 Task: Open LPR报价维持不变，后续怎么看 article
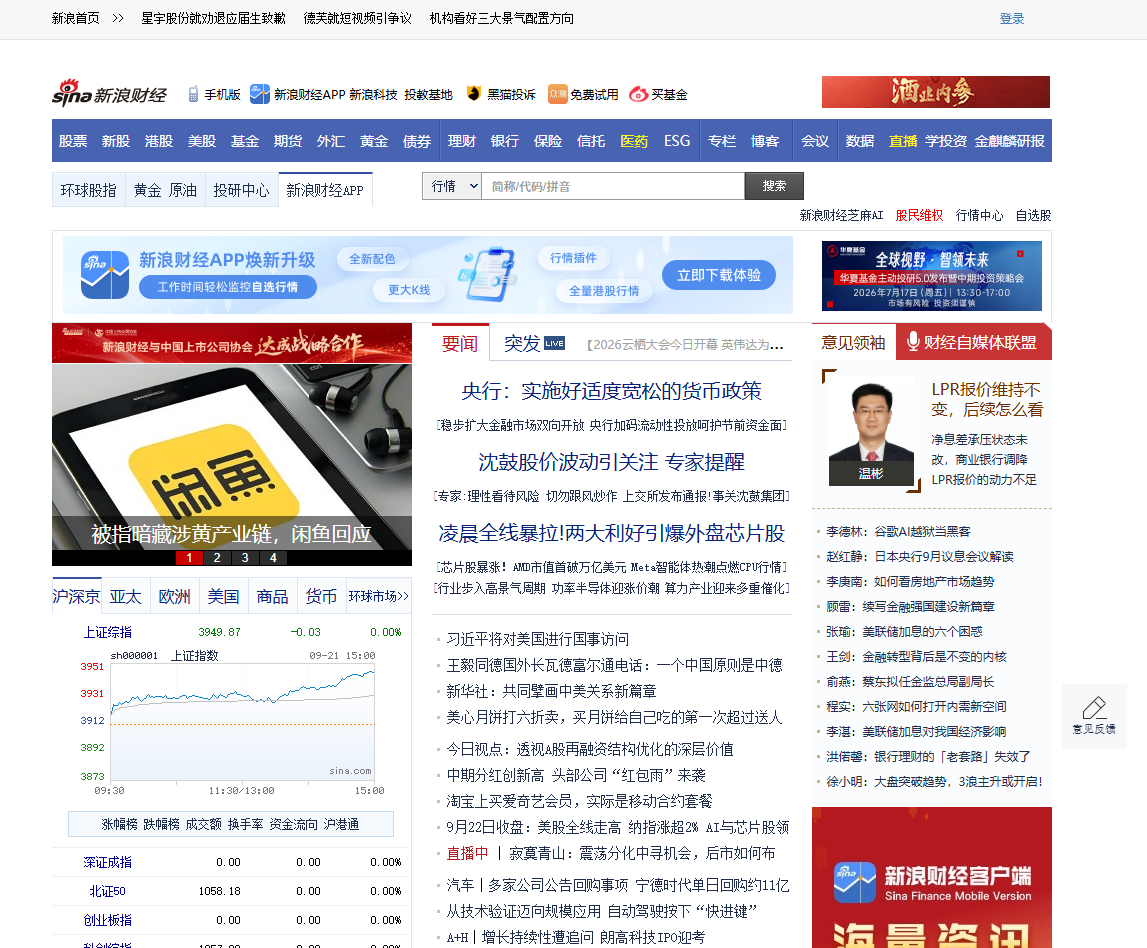pos(986,399)
